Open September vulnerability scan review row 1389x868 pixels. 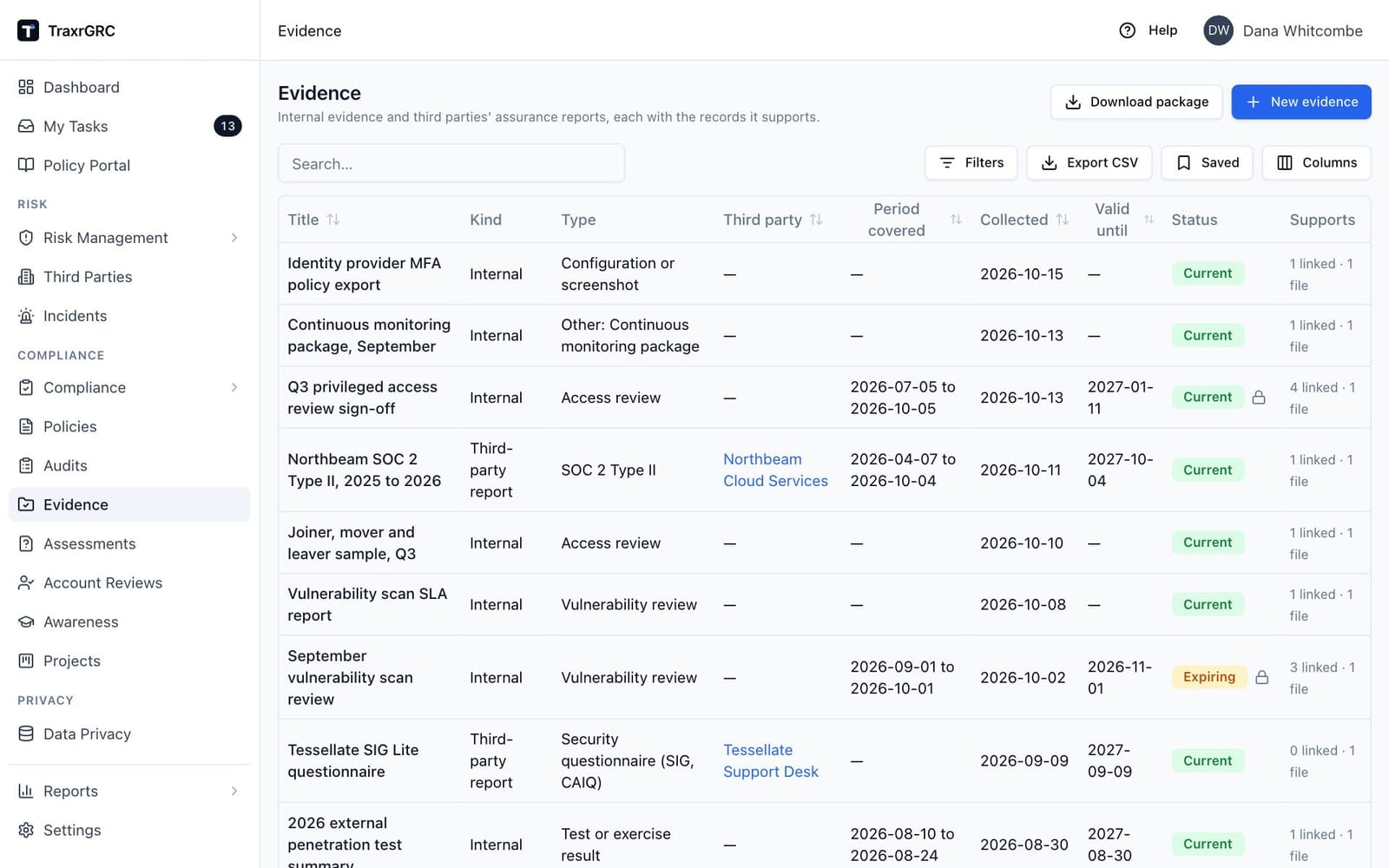tap(824, 677)
